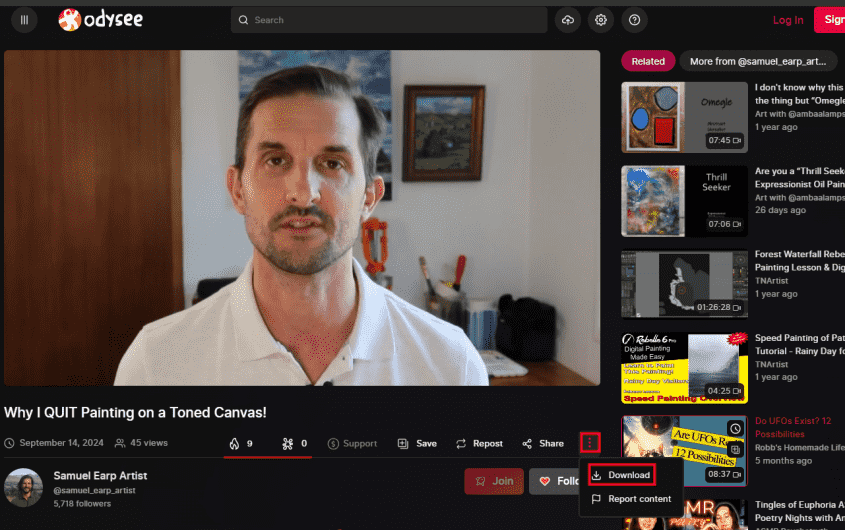Click the Follow heart button
845x530 pixels.
(558, 481)
